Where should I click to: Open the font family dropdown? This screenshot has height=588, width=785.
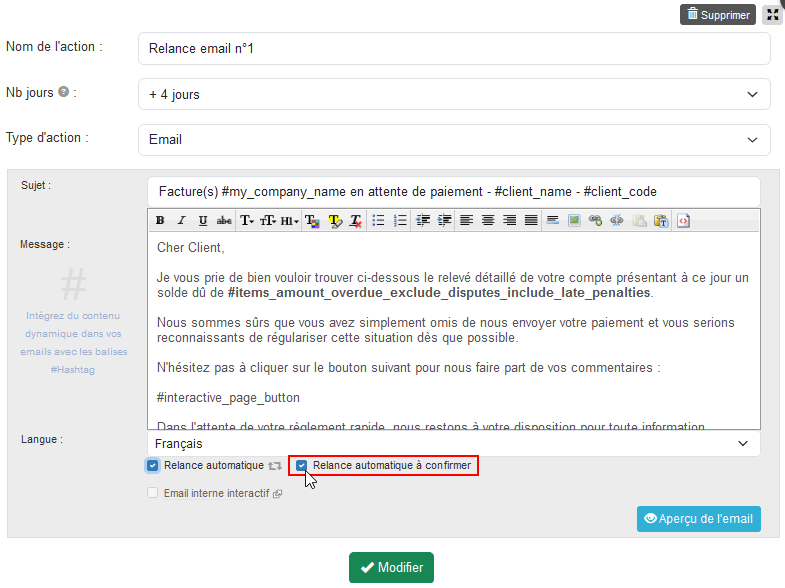click(x=247, y=220)
